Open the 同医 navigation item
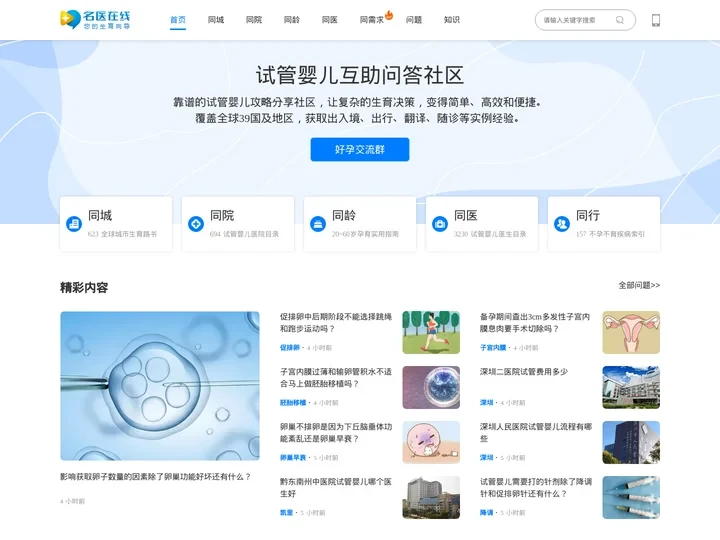The width and height of the screenshot is (720, 540). pyautogui.click(x=330, y=20)
